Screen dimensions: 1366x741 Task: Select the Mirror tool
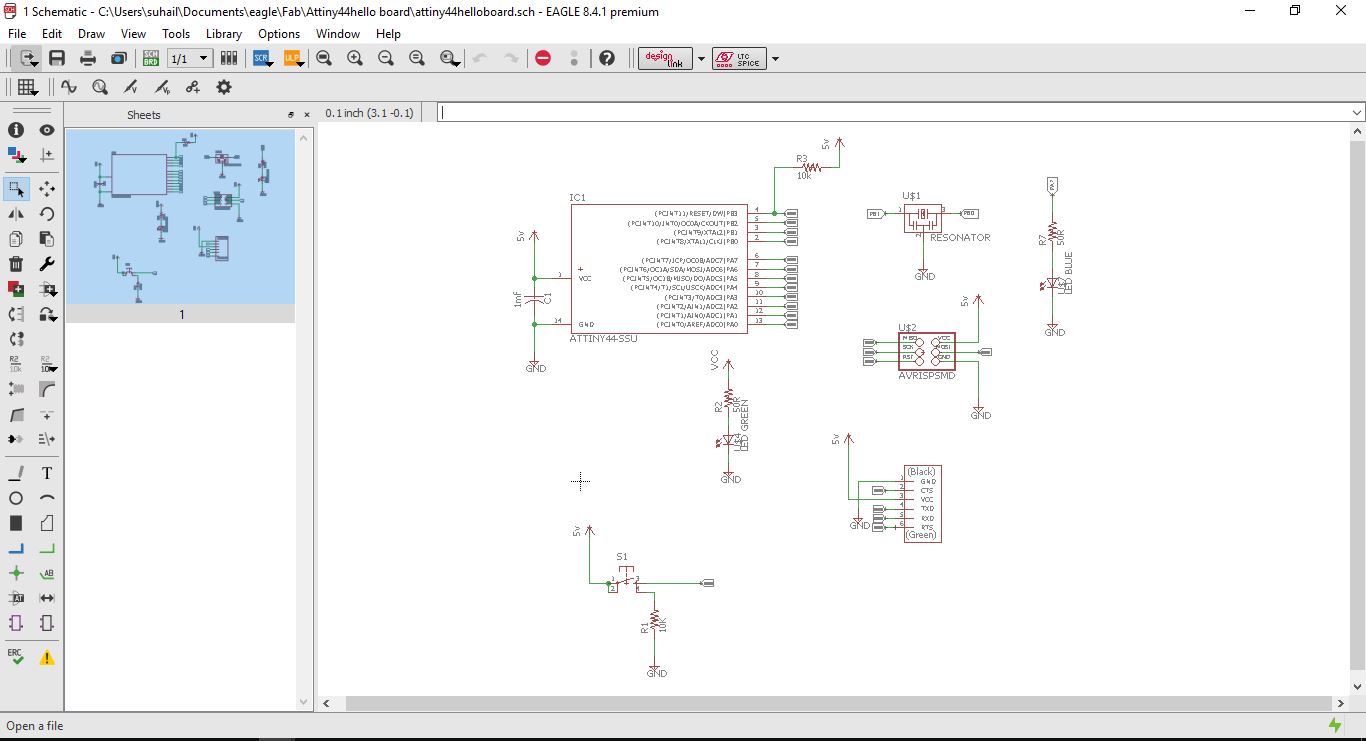16,213
